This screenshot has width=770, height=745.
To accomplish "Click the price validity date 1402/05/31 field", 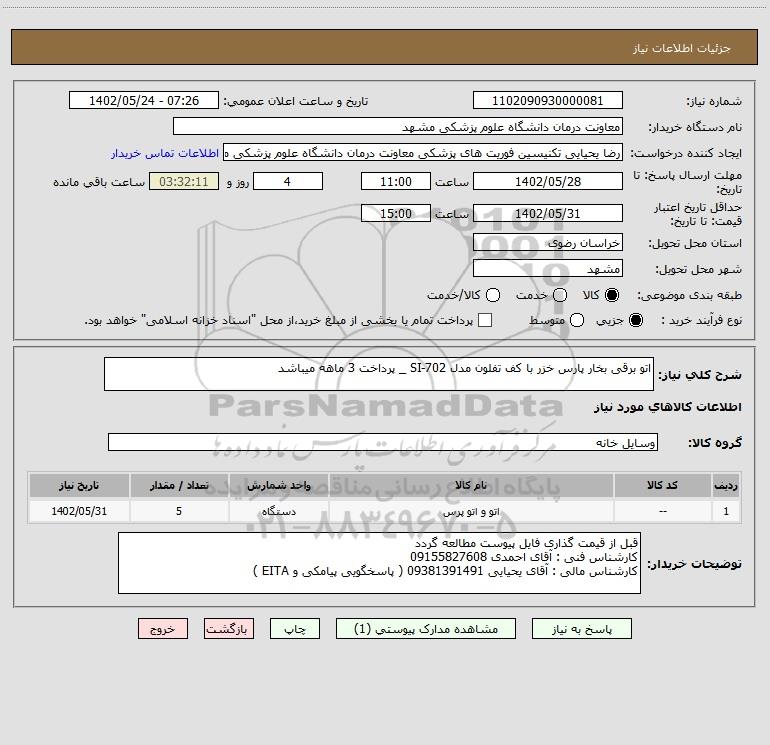I will point(548,213).
